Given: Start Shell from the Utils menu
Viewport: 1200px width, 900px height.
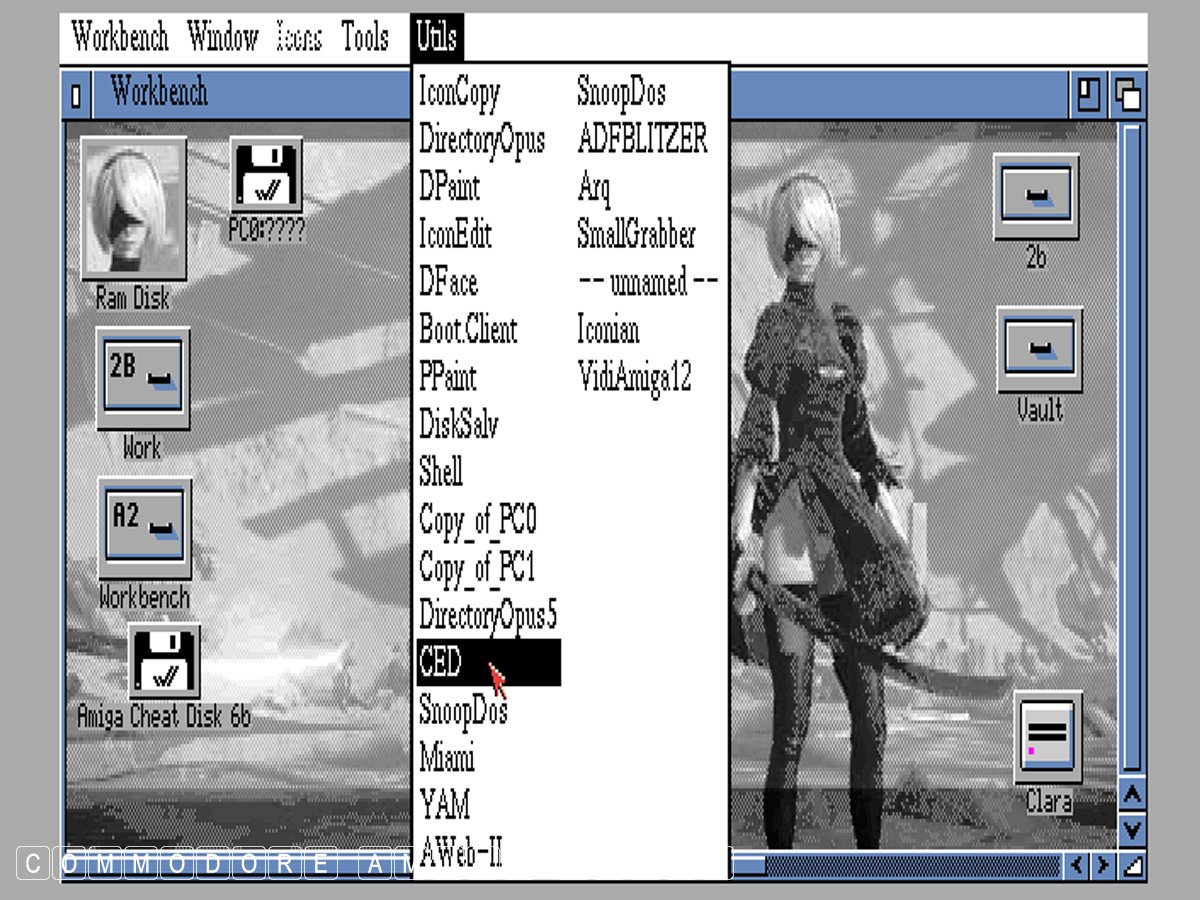Looking at the screenshot, I should [441, 472].
